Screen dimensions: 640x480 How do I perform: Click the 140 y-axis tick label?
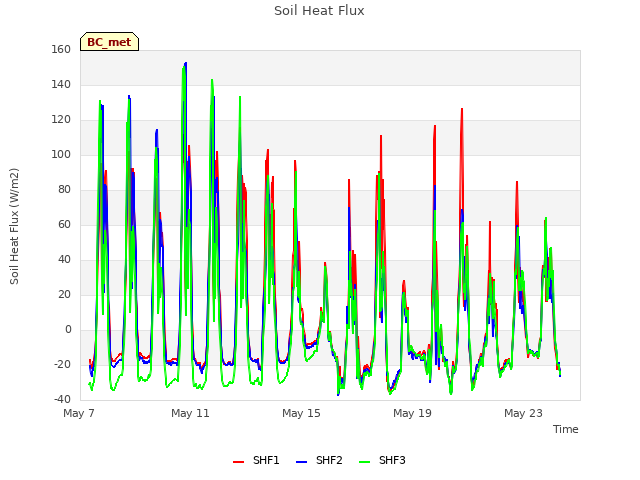(x=61, y=84)
